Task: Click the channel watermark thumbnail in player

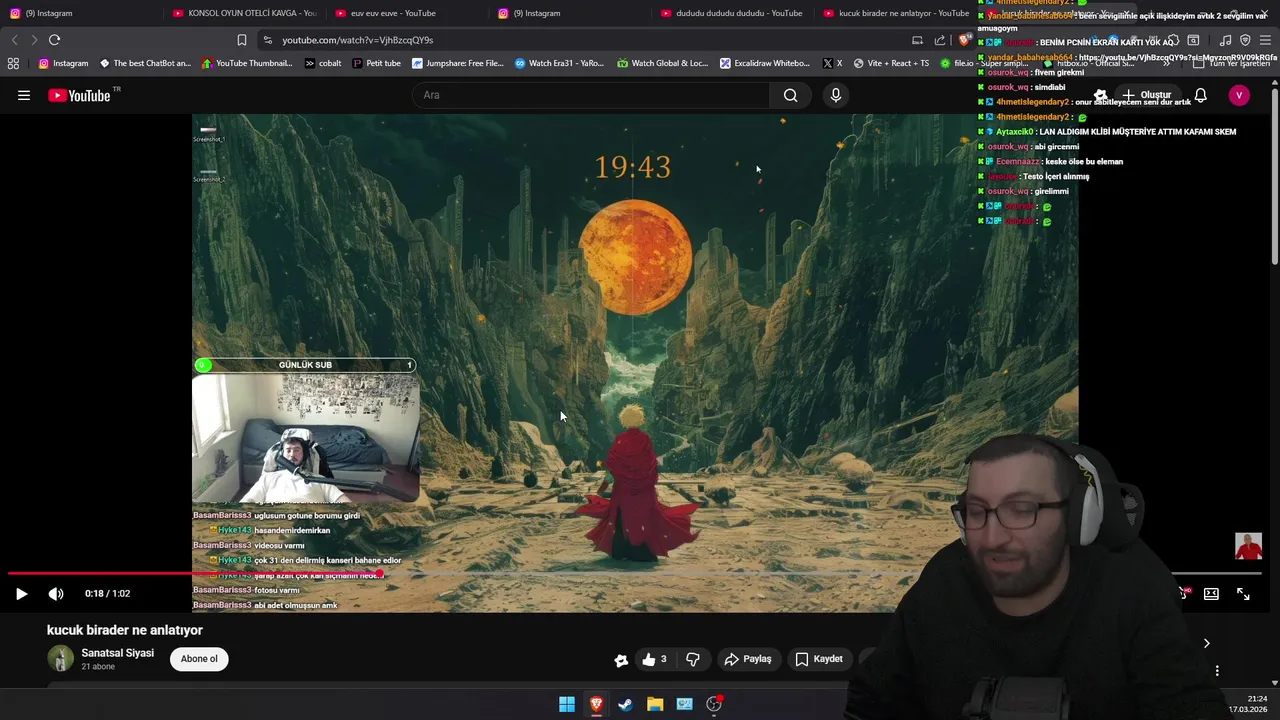Action: tap(1248, 546)
